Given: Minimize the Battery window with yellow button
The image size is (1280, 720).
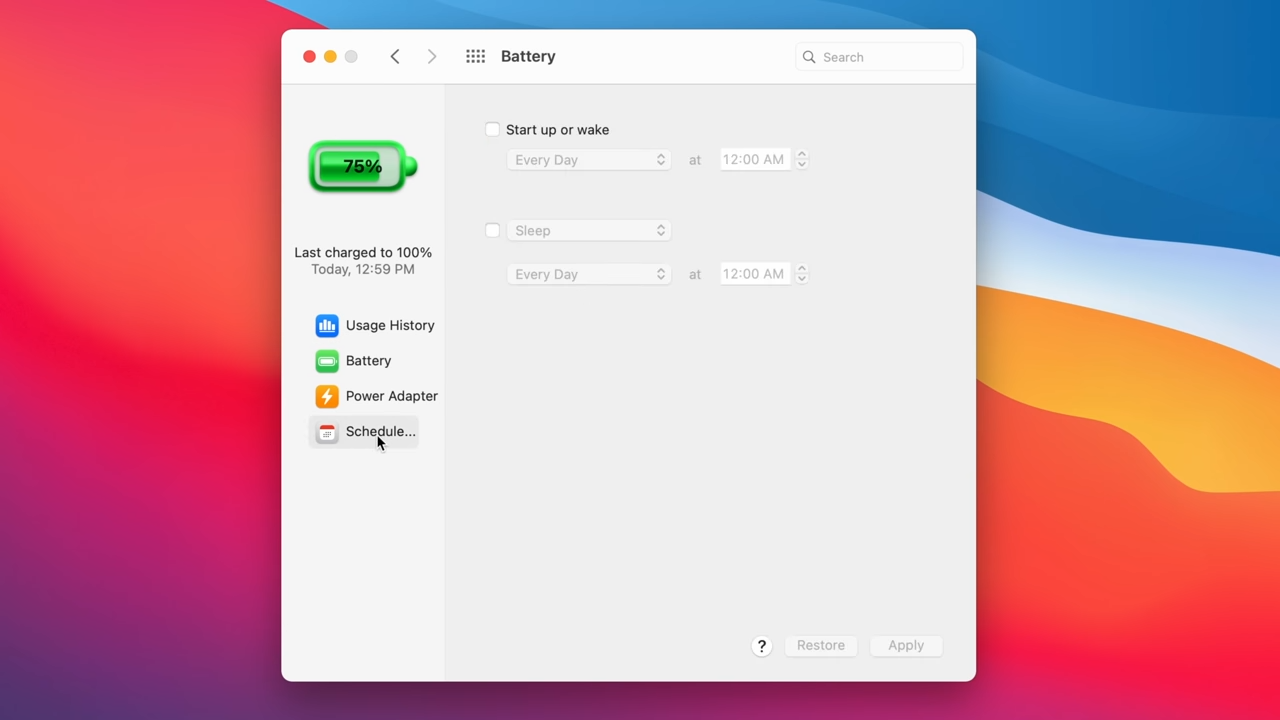Looking at the screenshot, I should click(x=330, y=57).
